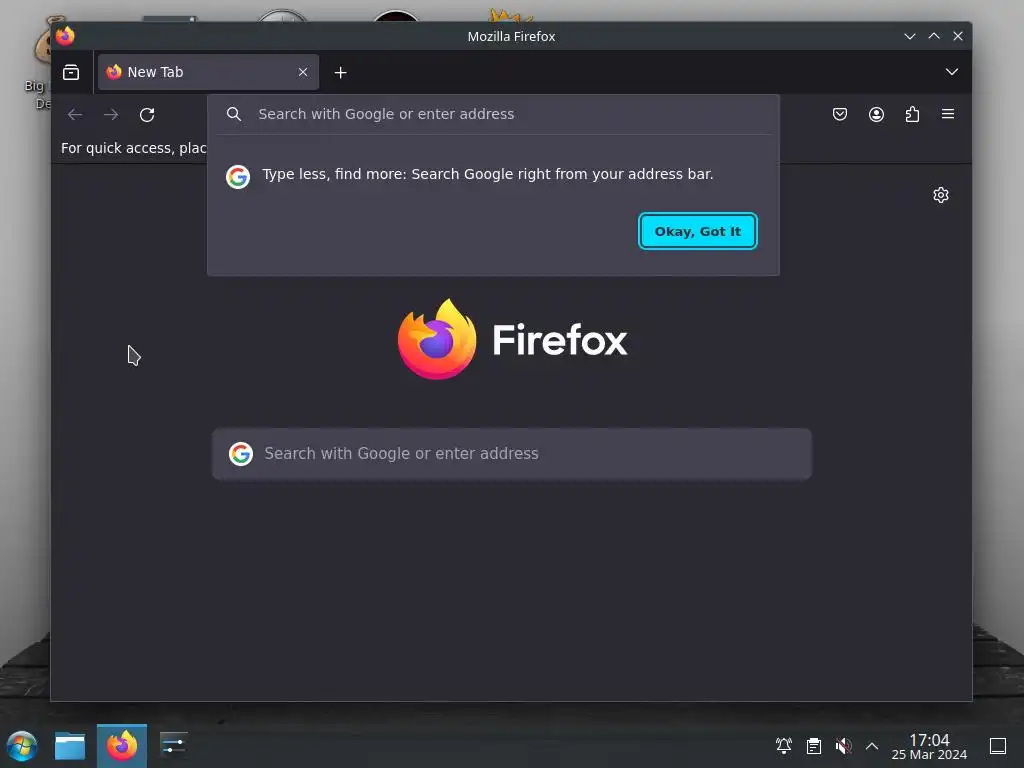
Task: Open clipboard tray icon
Action: click(x=814, y=745)
